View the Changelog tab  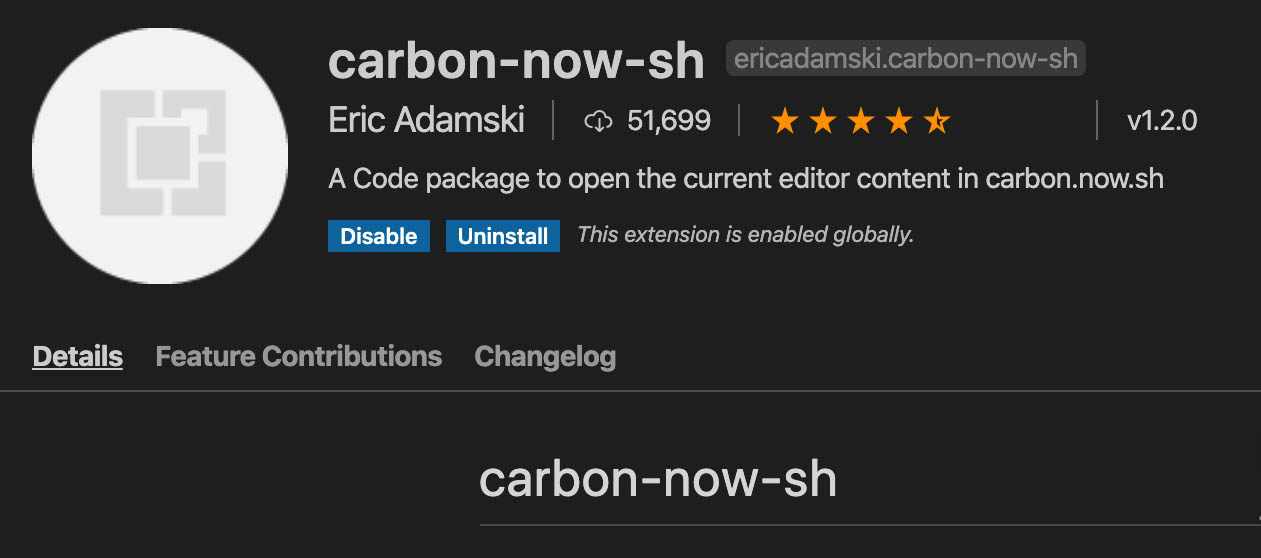tap(545, 356)
